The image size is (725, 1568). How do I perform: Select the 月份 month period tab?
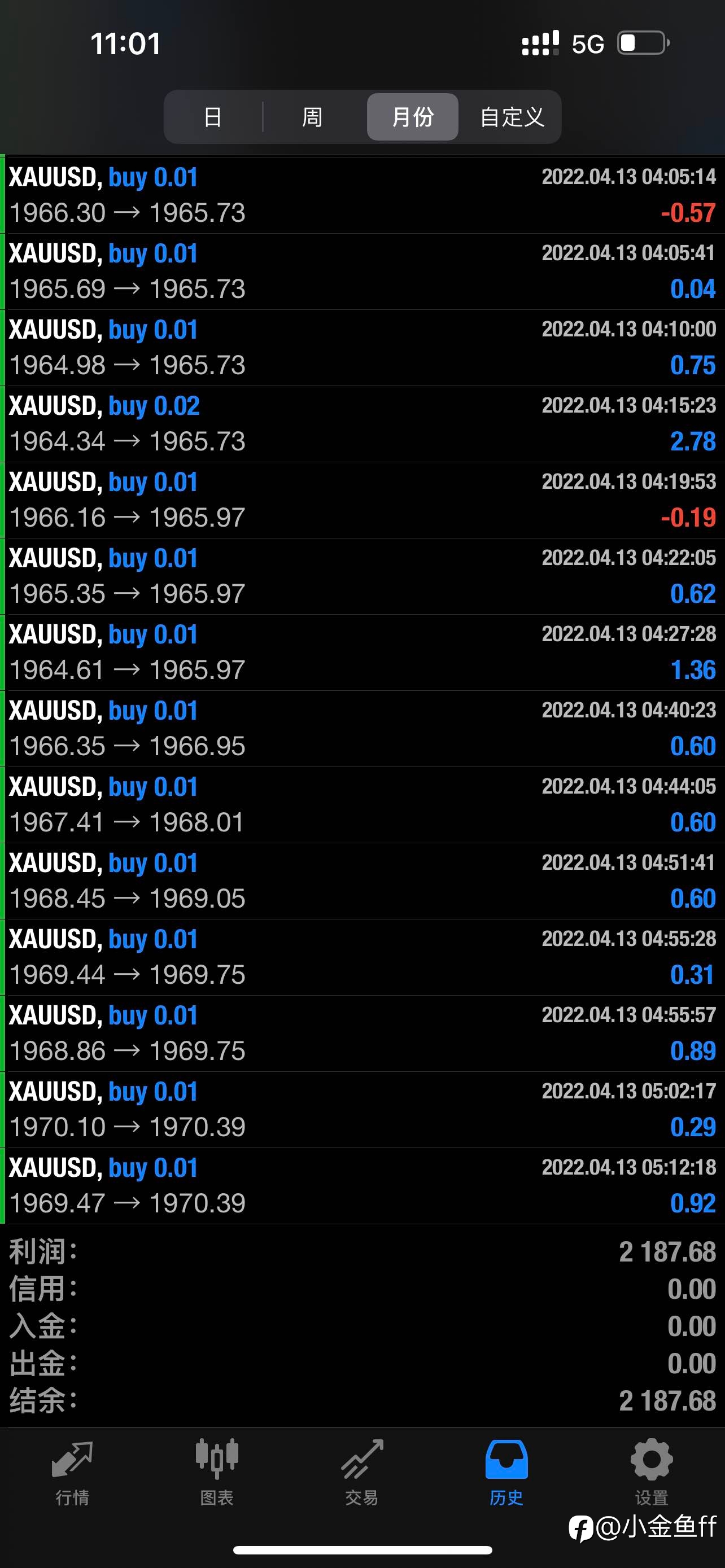[413, 117]
